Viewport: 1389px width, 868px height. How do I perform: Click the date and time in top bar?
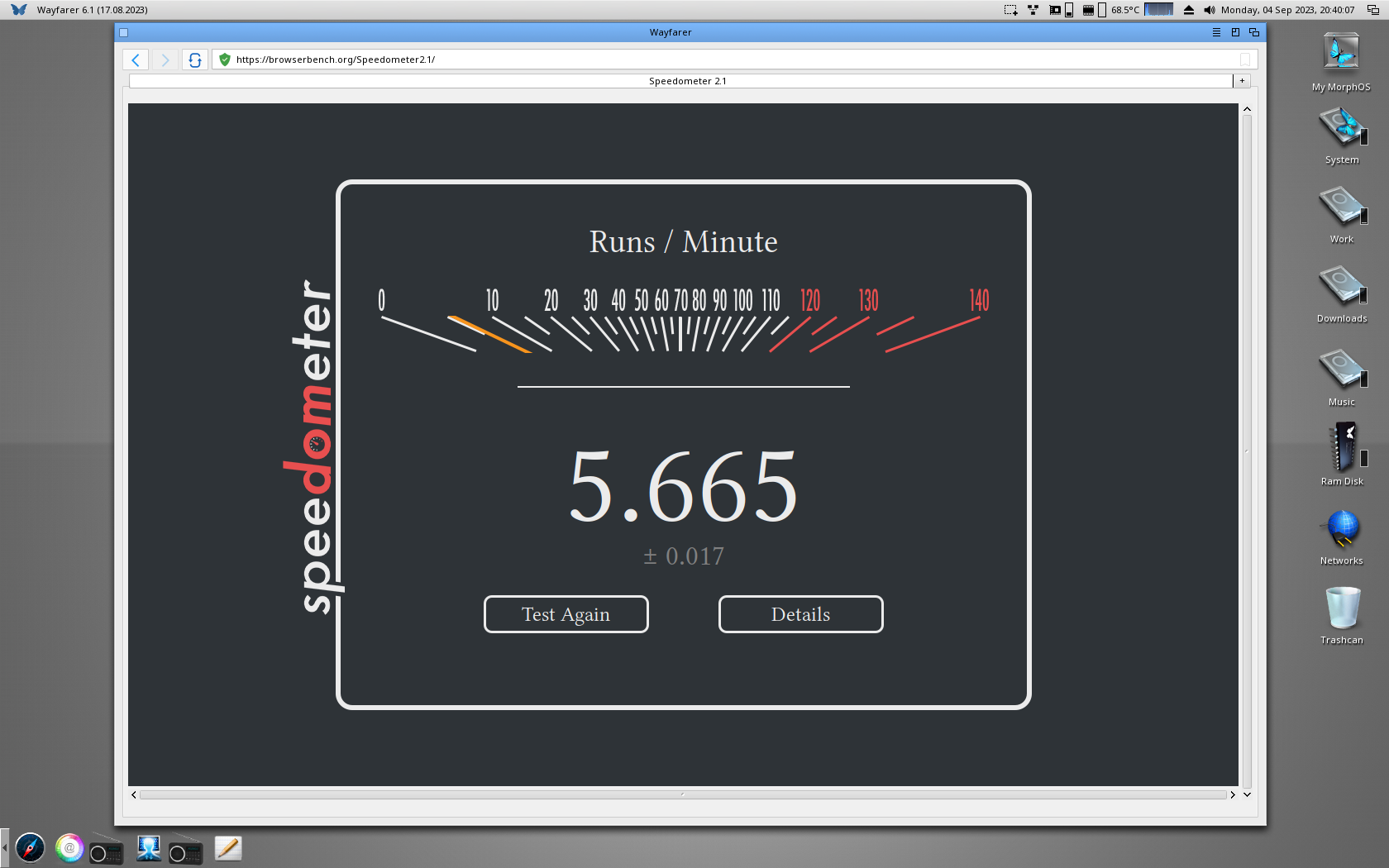1287,10
